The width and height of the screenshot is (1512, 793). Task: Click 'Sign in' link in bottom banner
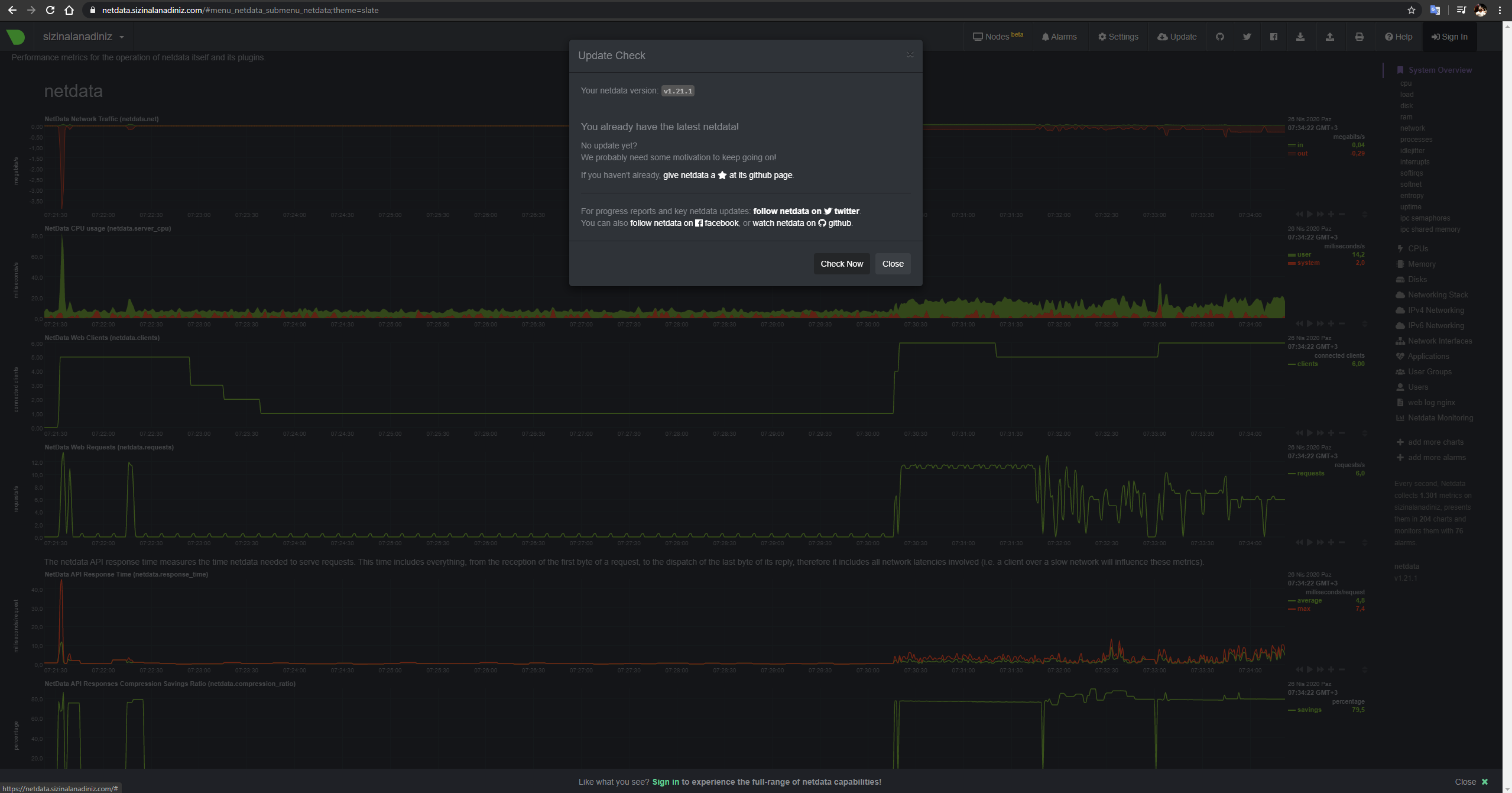(666, 782)
